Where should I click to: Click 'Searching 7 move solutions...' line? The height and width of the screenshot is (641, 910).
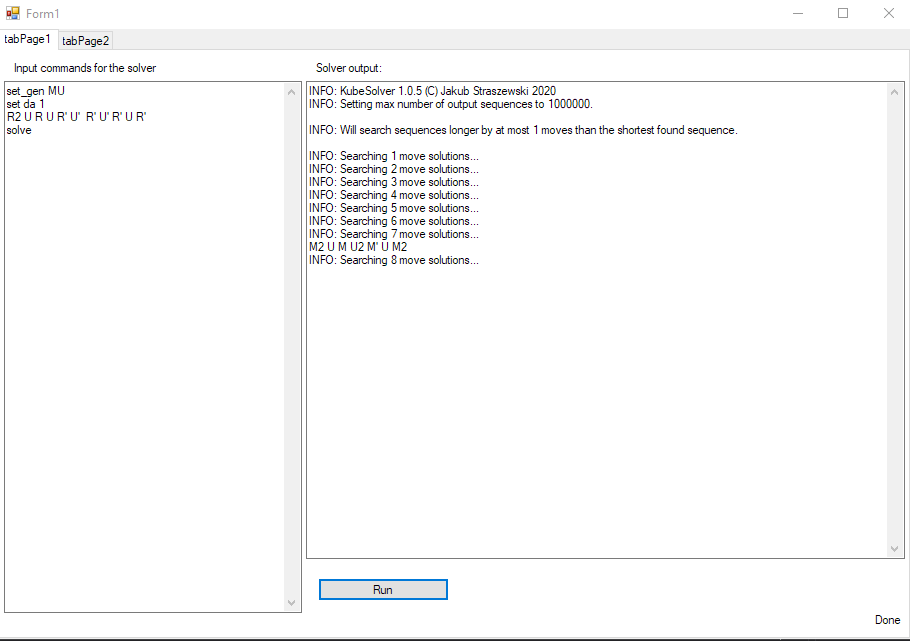pos(393,234)
